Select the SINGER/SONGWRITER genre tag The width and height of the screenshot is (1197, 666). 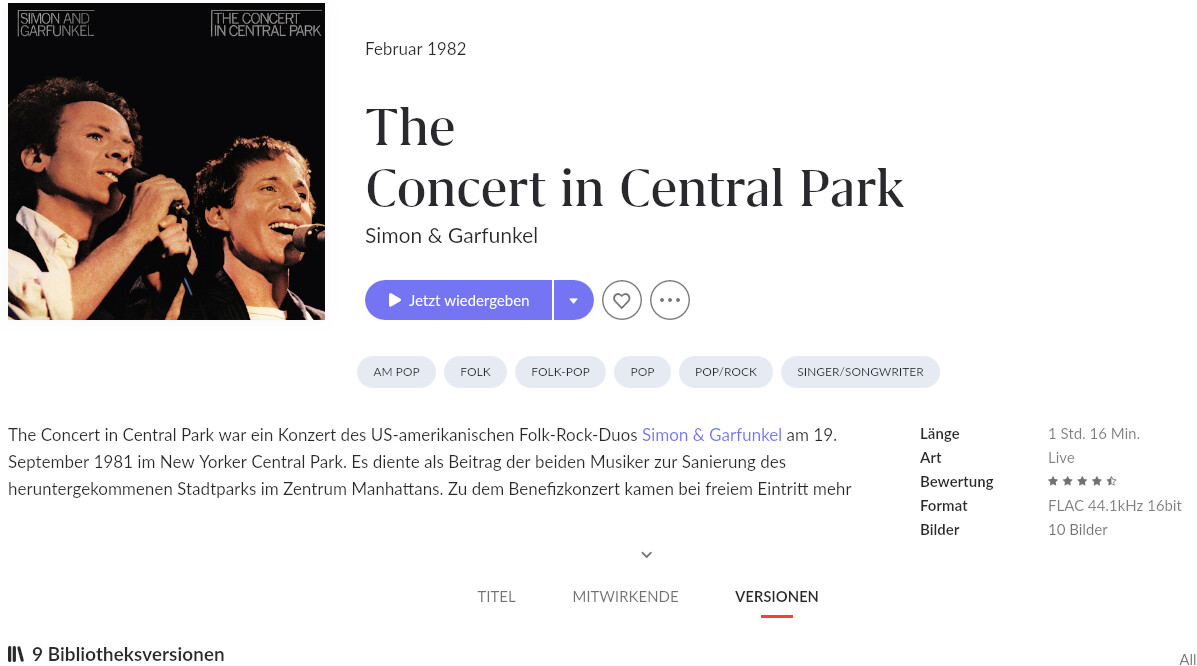tap(860, 372)
